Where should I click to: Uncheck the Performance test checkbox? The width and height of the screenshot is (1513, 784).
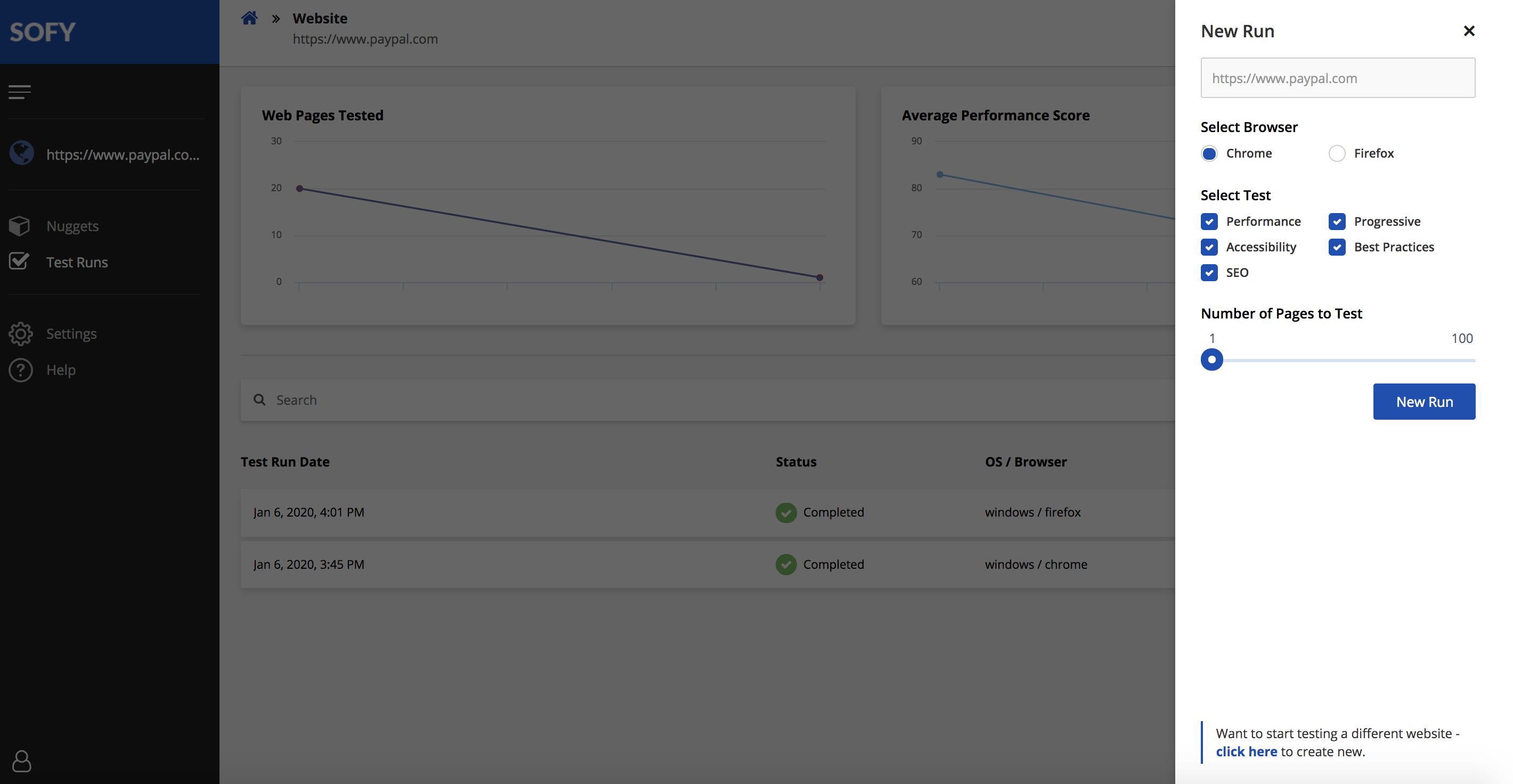pyautogui.click(x=1209, y=222)
